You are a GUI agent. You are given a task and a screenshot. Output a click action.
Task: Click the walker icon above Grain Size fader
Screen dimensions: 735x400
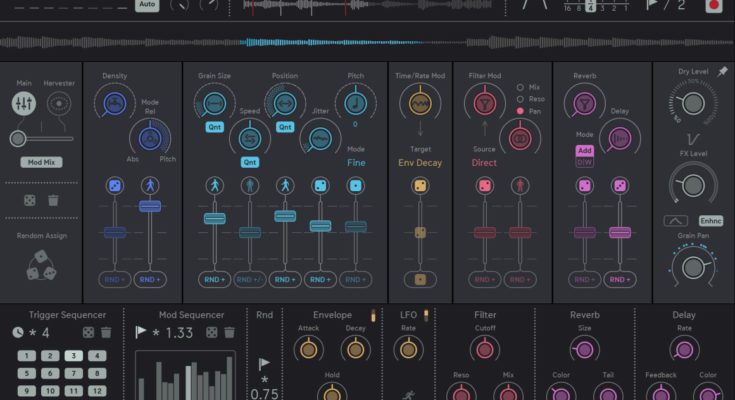click(x=214, y=185)
